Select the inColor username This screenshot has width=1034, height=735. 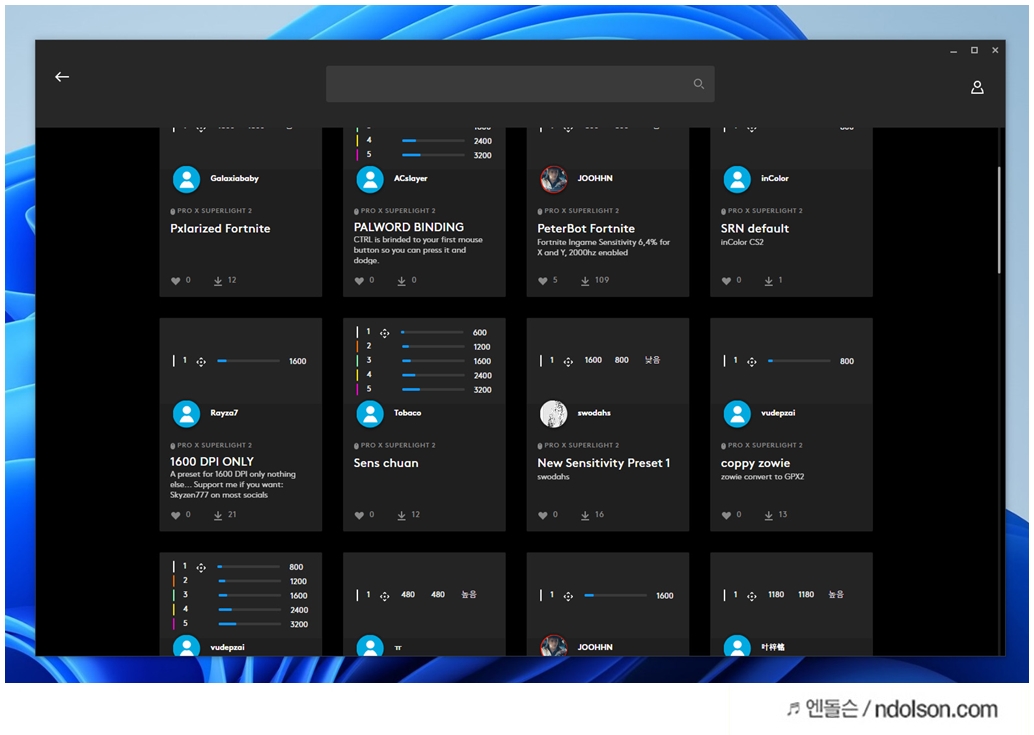point(774,179)
